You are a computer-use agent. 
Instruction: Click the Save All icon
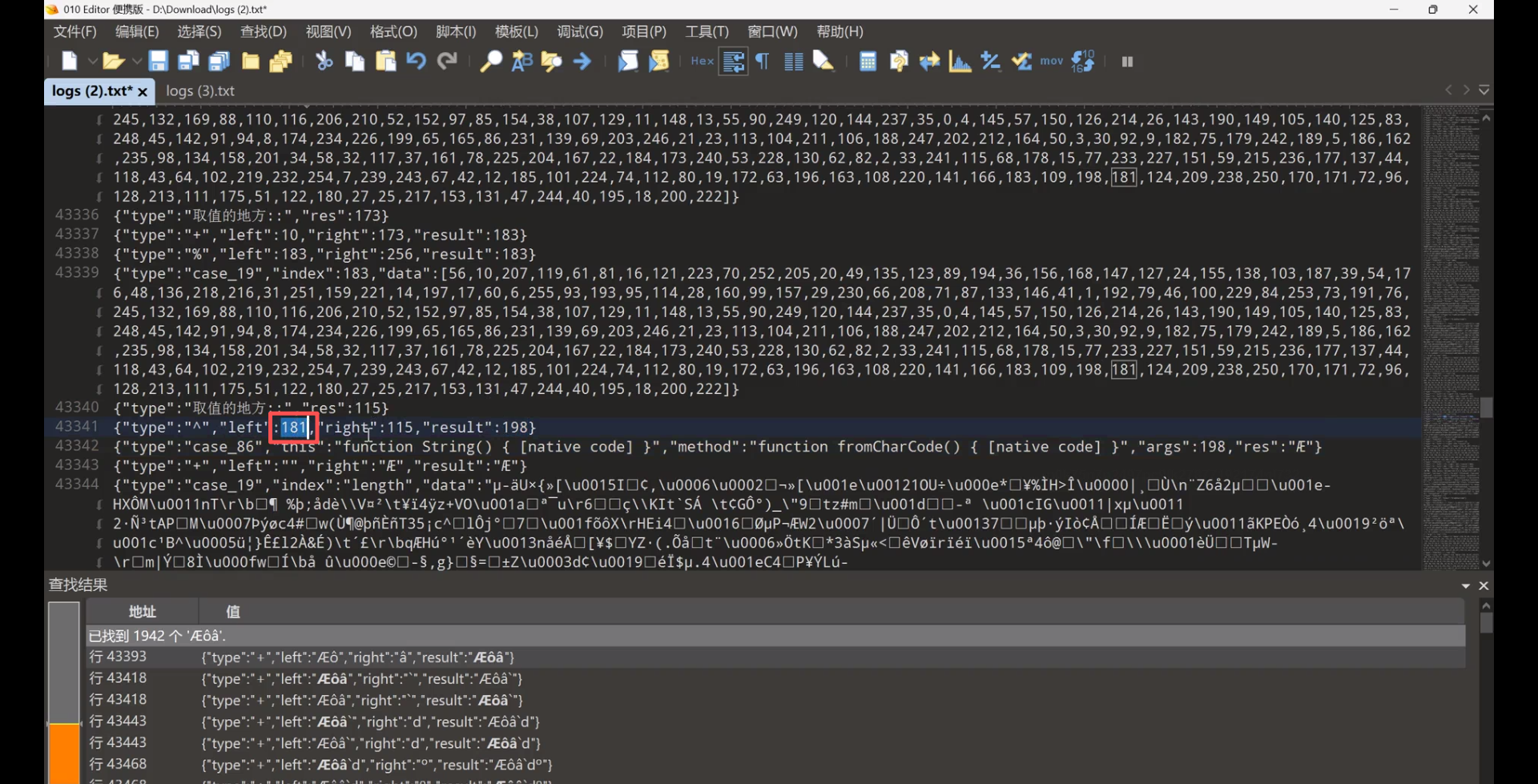coord(219,61)
